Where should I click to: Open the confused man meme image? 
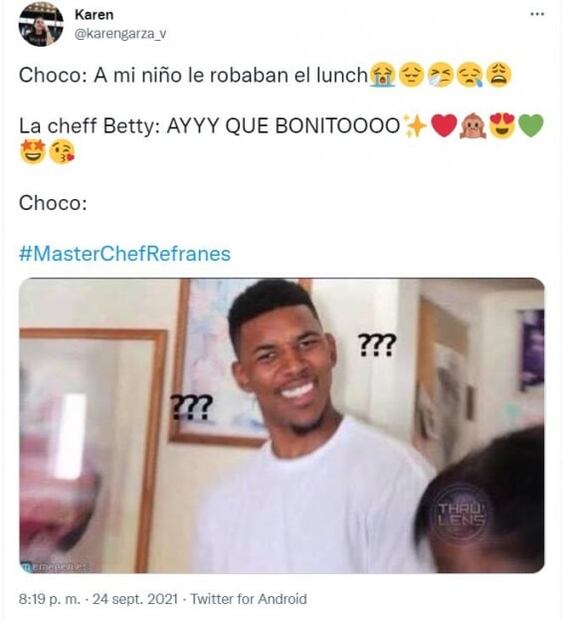click(x=282, y=425)
